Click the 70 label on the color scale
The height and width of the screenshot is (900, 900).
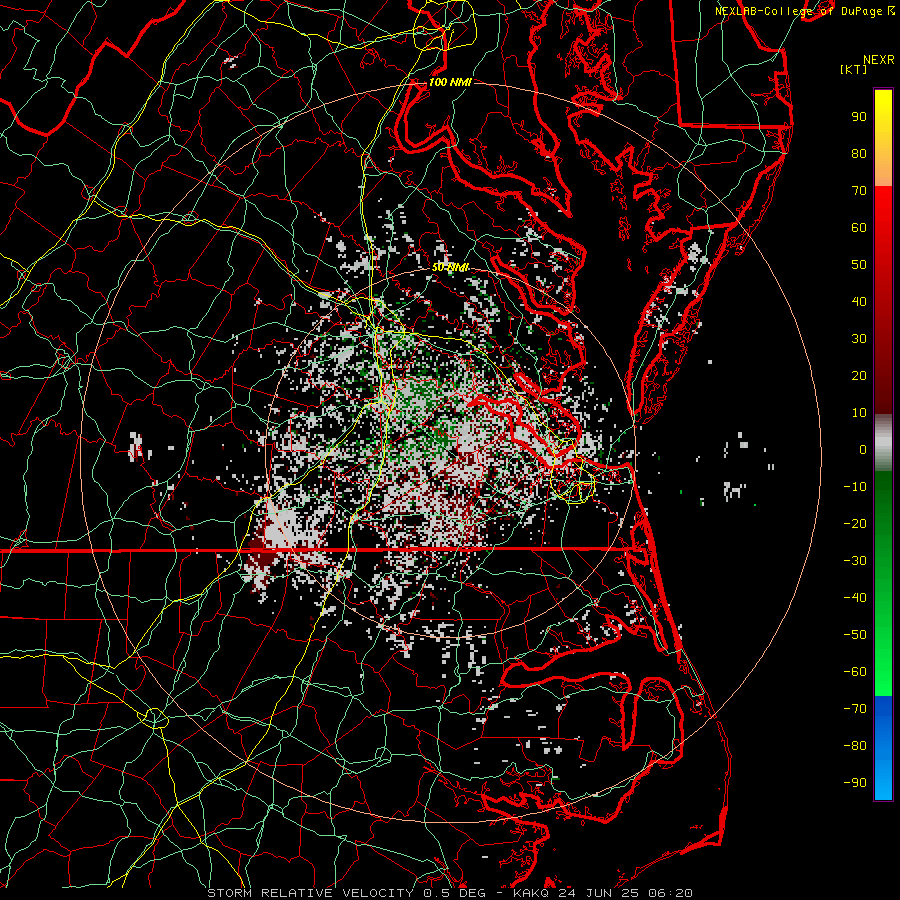click(x=859, y=191)
